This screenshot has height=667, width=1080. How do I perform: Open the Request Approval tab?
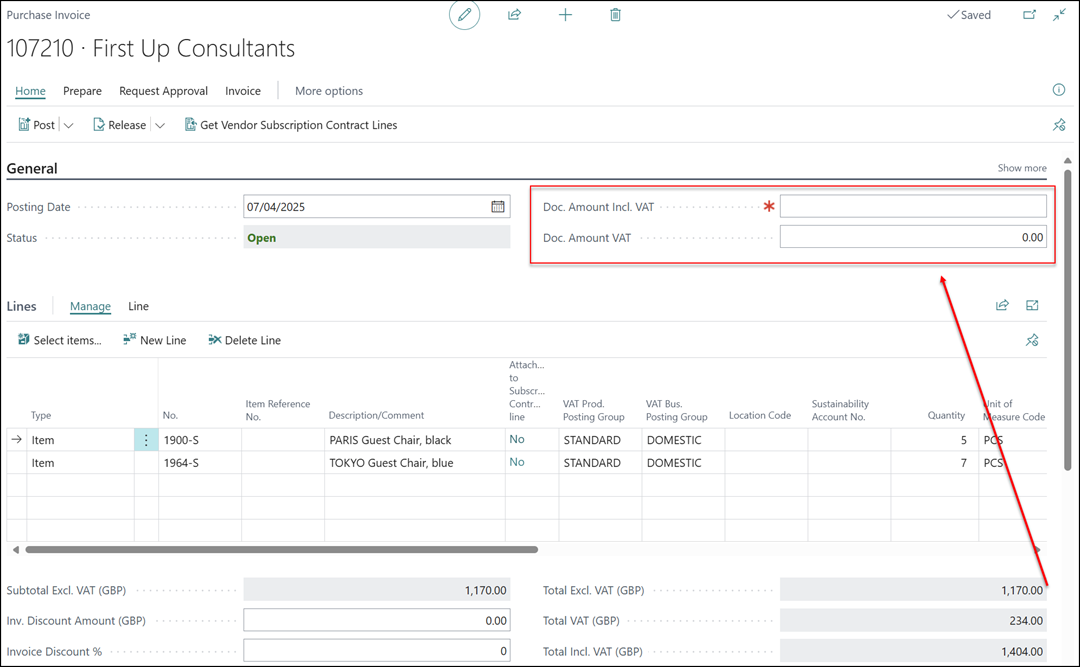(x=163, y=91)
